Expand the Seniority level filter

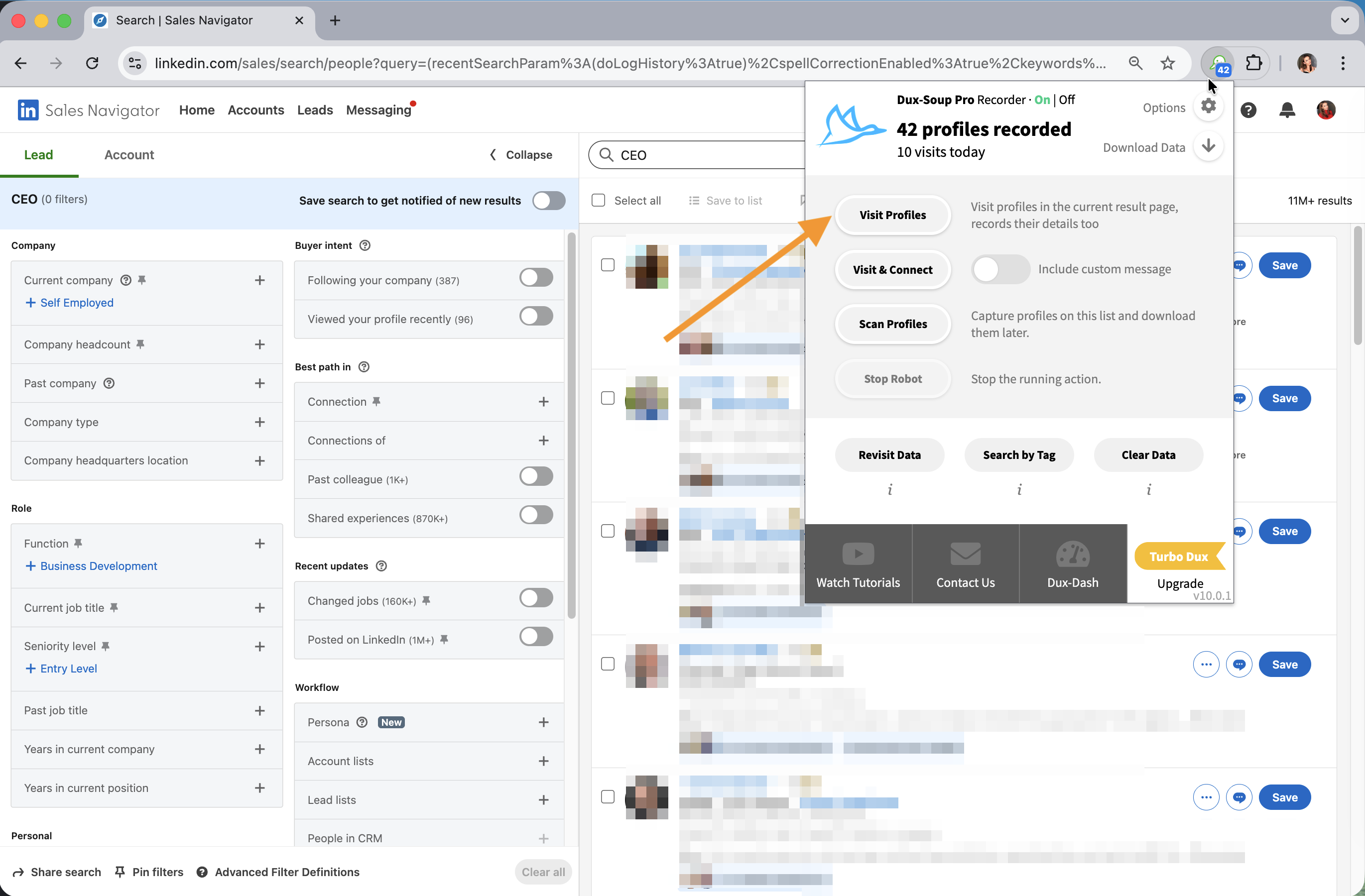259,647
